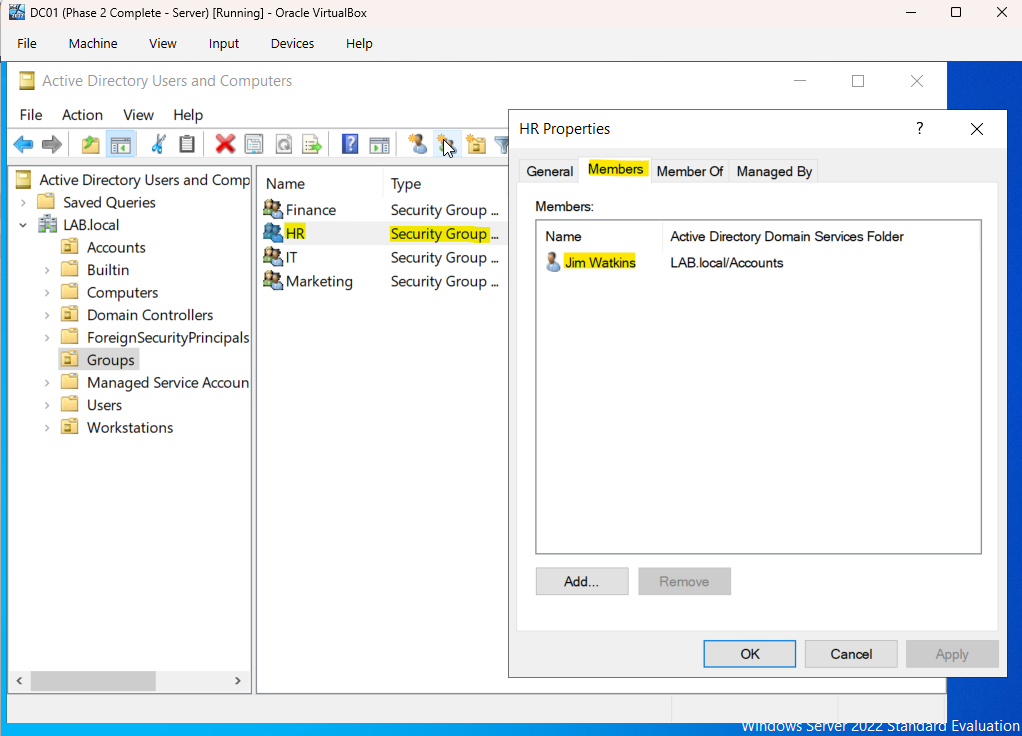Click the Apply button
1022x736 pixels.
point(952,653)
